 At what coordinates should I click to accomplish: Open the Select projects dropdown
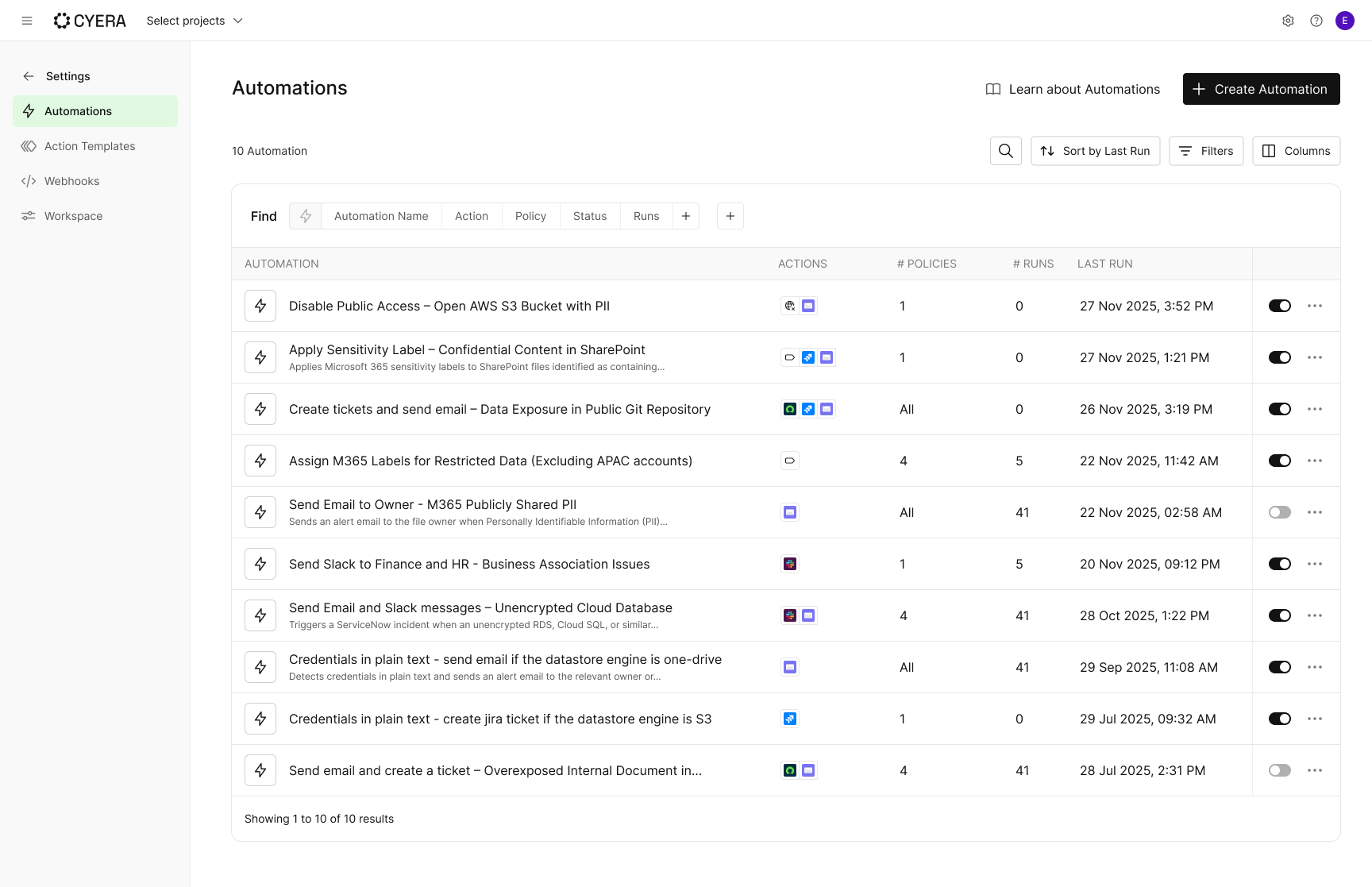pos(193,20)
